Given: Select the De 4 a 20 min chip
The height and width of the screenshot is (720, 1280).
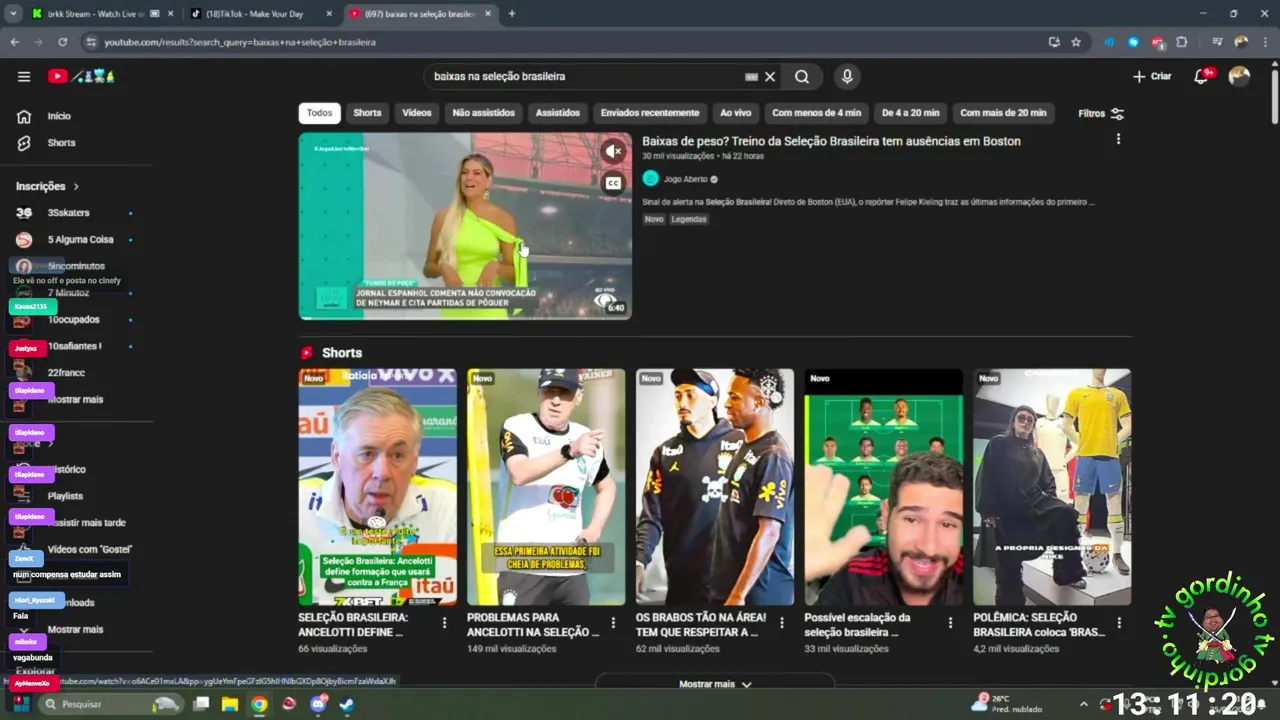Looking at the screenshot, I should tap(910, 113).
